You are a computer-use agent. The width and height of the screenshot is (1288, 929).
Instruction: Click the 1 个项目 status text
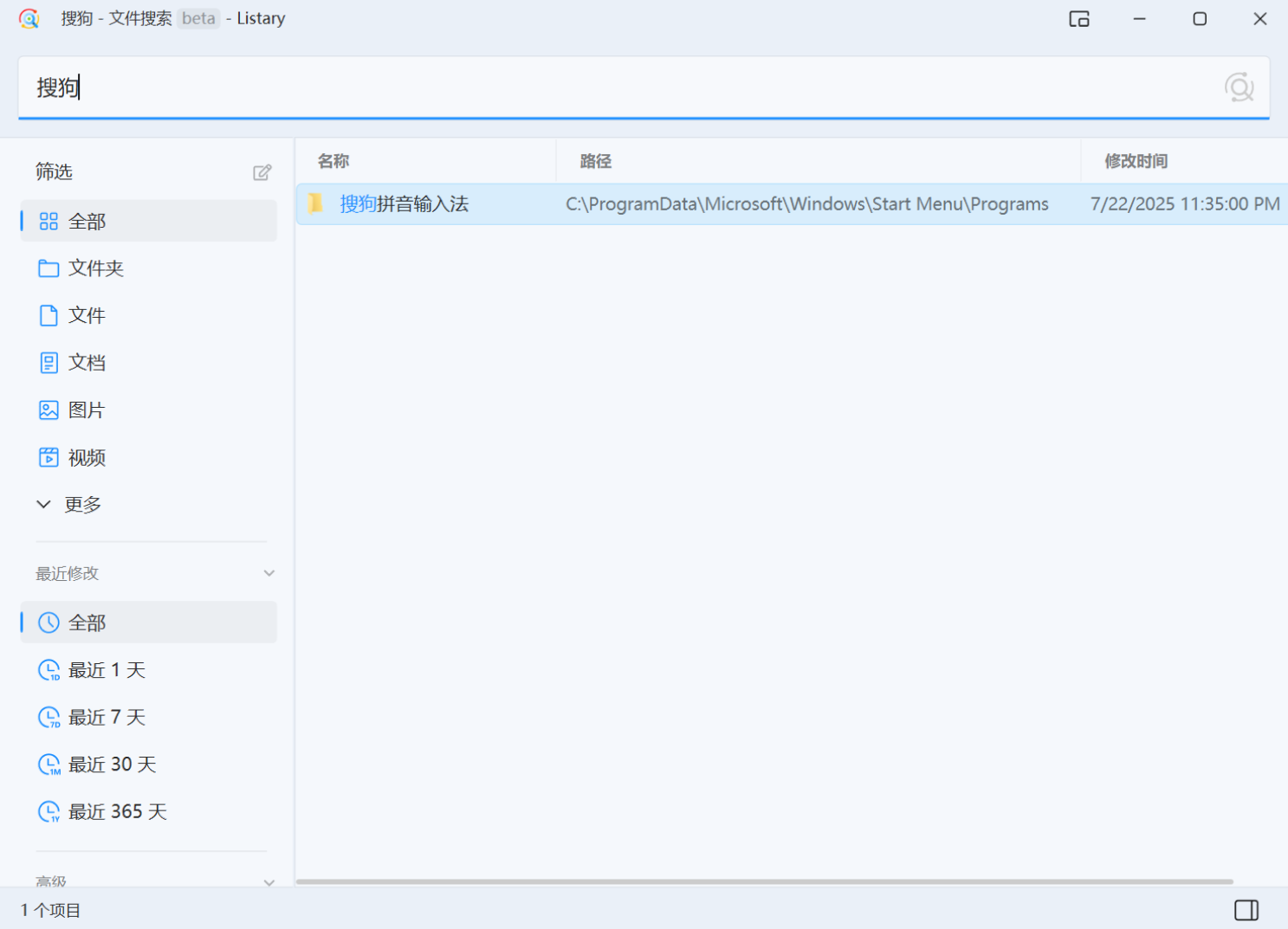50,910
